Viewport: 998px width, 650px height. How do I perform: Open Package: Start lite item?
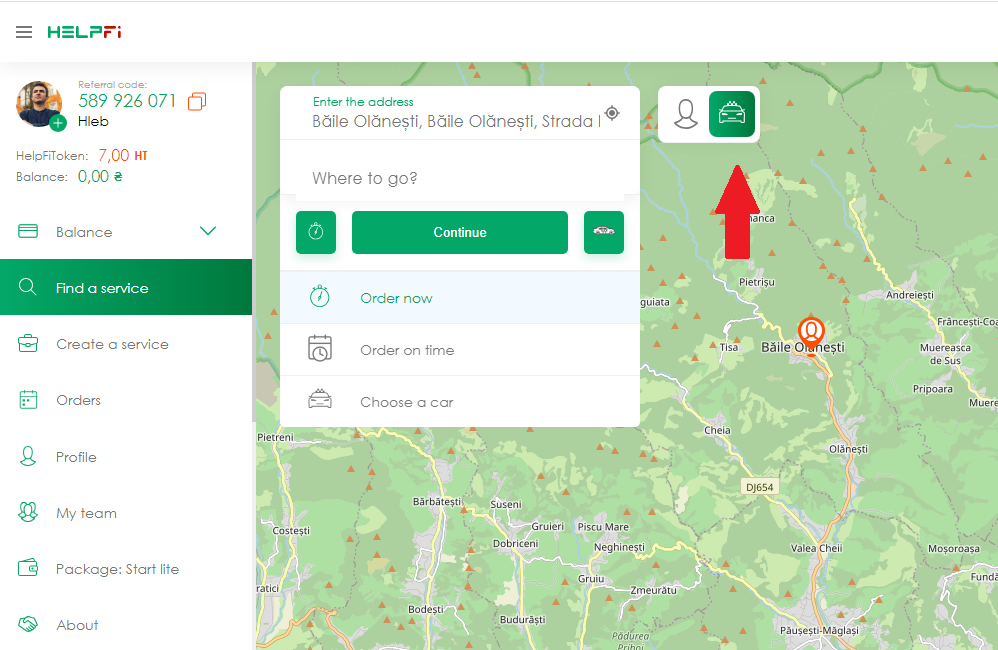[117, 569]
